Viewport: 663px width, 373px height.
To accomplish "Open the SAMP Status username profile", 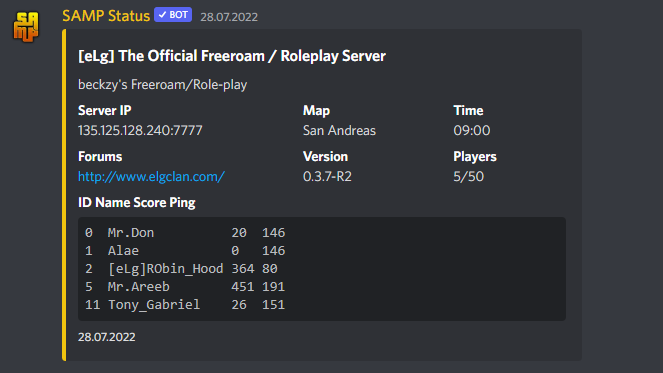I will pos(106,16).
